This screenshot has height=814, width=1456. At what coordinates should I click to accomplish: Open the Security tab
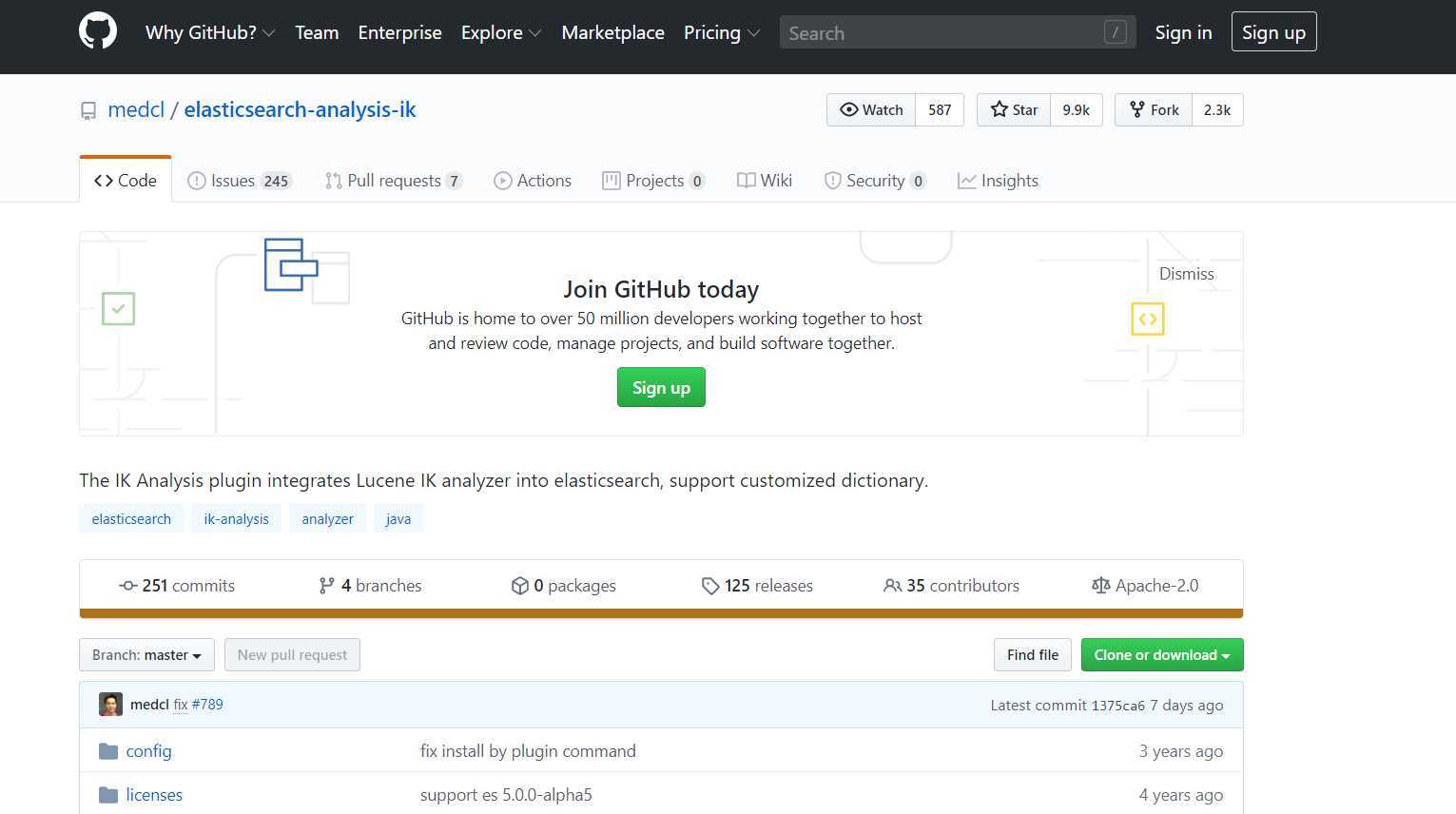click(875, 181)
